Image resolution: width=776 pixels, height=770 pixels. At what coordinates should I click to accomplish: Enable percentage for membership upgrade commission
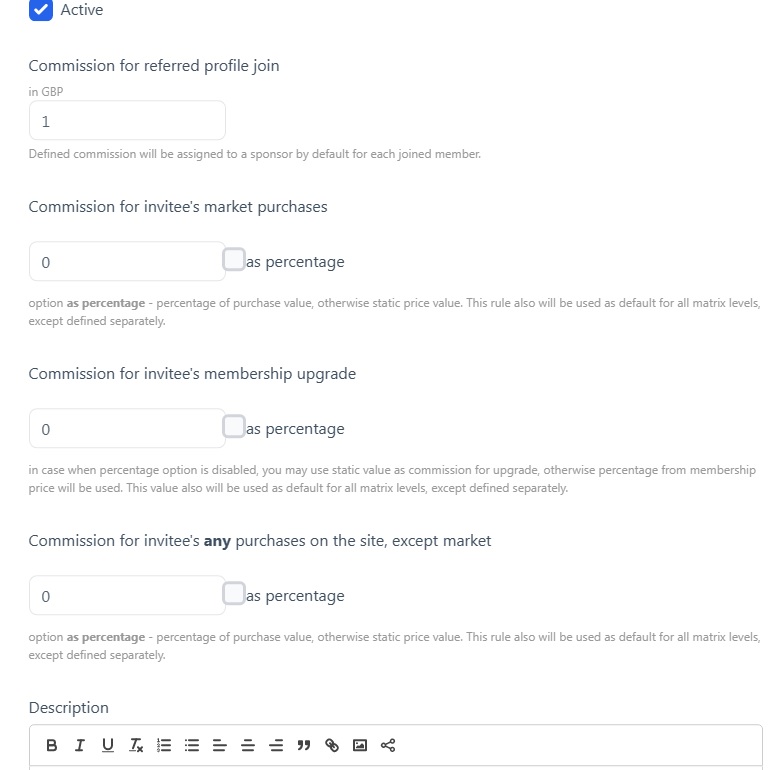point(234,427)
